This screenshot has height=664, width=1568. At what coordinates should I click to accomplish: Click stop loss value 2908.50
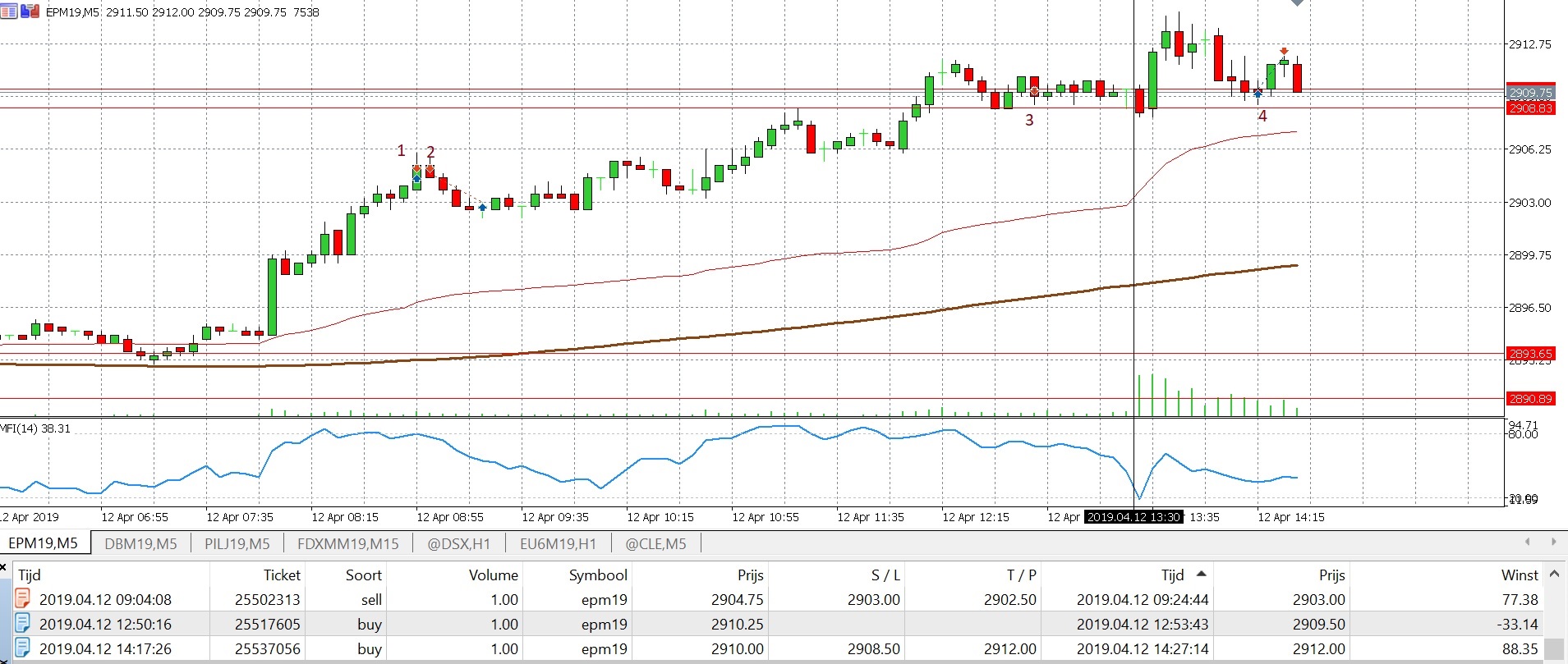coord(874,649)
